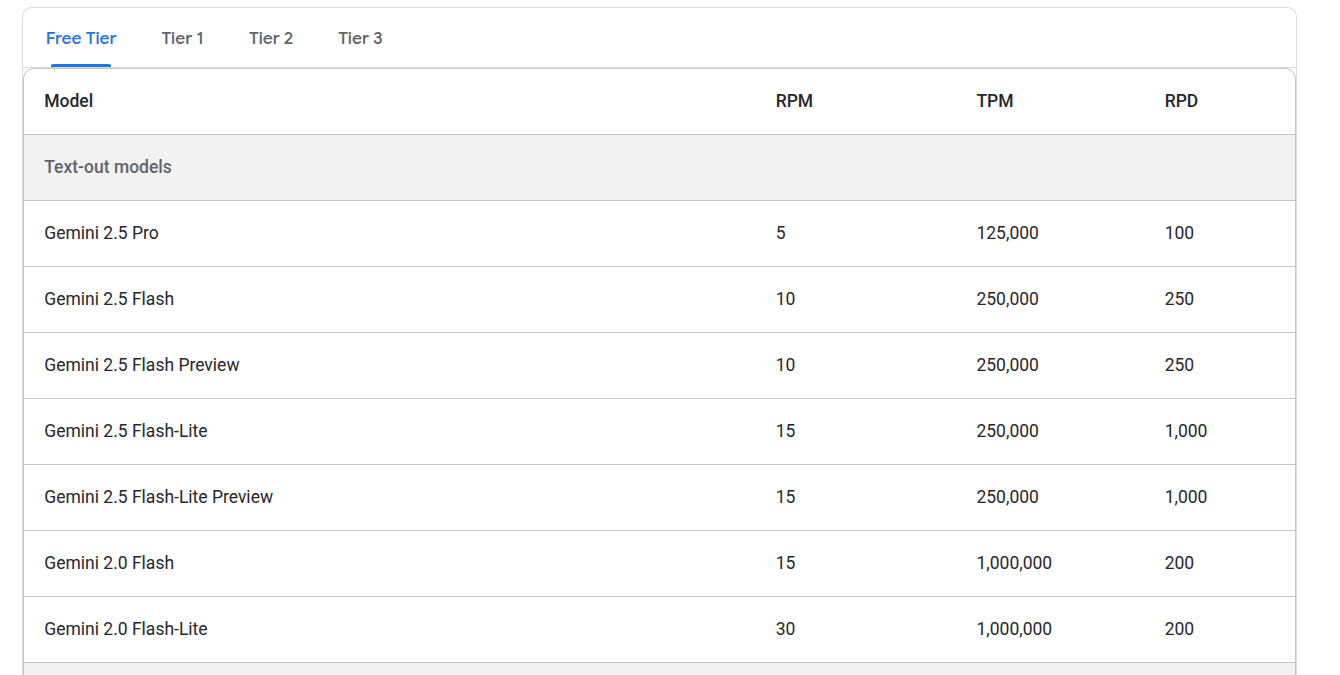The width and height of the screenshot is (1340, 675).
Task: Click the RPD value 100 for Gemini 2.5 Pro
Action: click(1179, 233)
